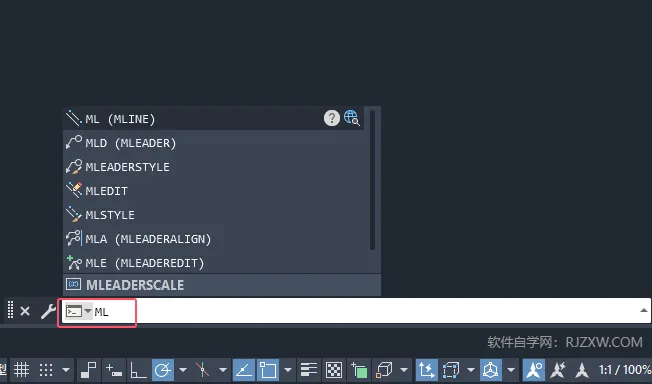
Task: Click the lineweight display icon
Action: (309, 369)
